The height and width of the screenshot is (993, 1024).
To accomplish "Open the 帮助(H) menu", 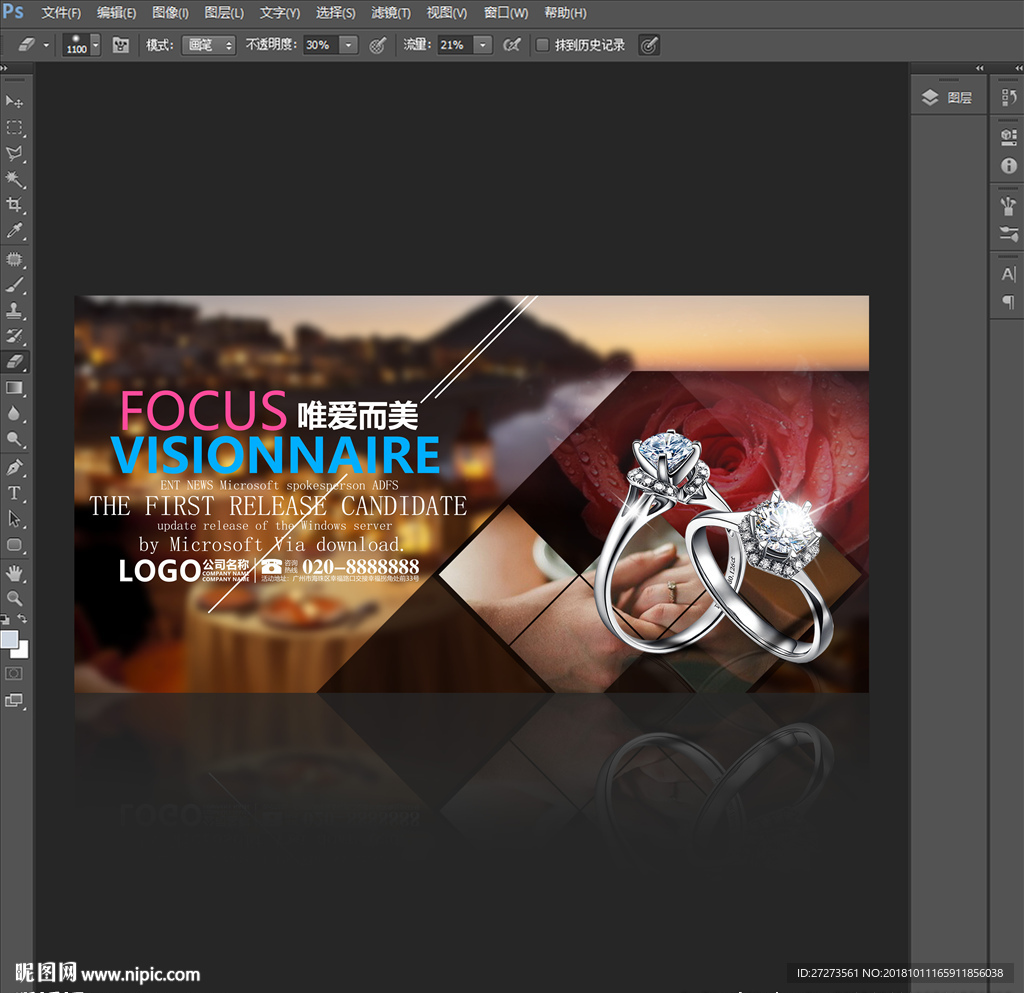I will (x=566, y=13).
